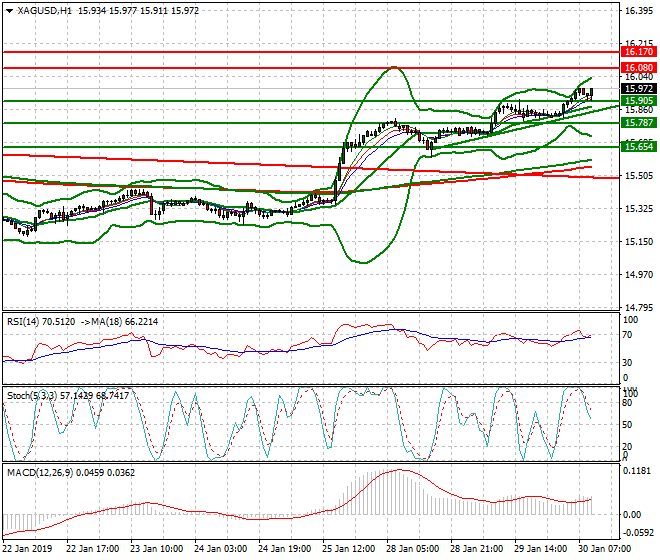Select the 15.150 price scale value
Image resolution: width=660 pixels, height=560 pixels.
pyautogui.click(x=639, y=242)
